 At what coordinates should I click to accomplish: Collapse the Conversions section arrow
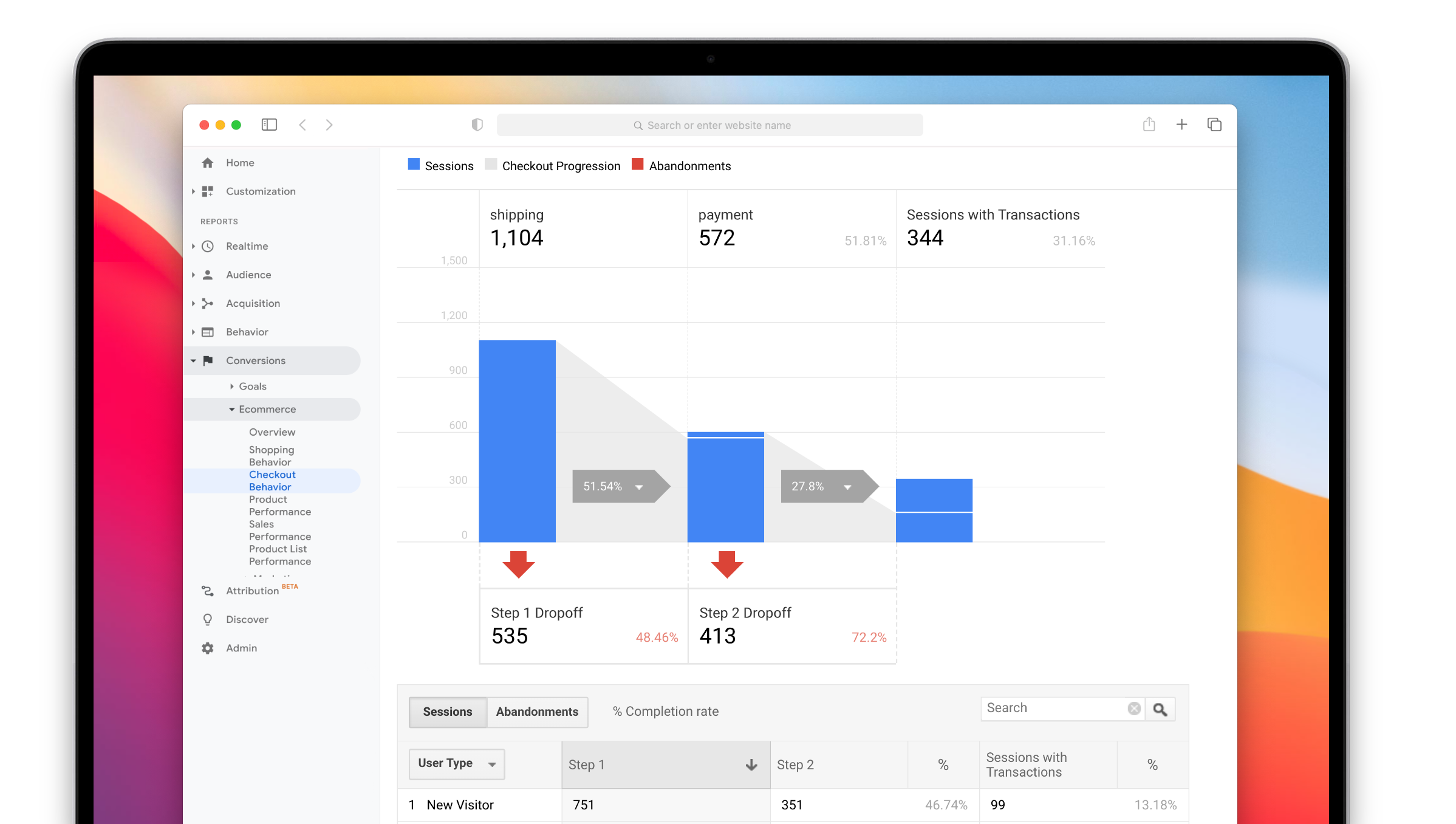[x=193, y=360]
